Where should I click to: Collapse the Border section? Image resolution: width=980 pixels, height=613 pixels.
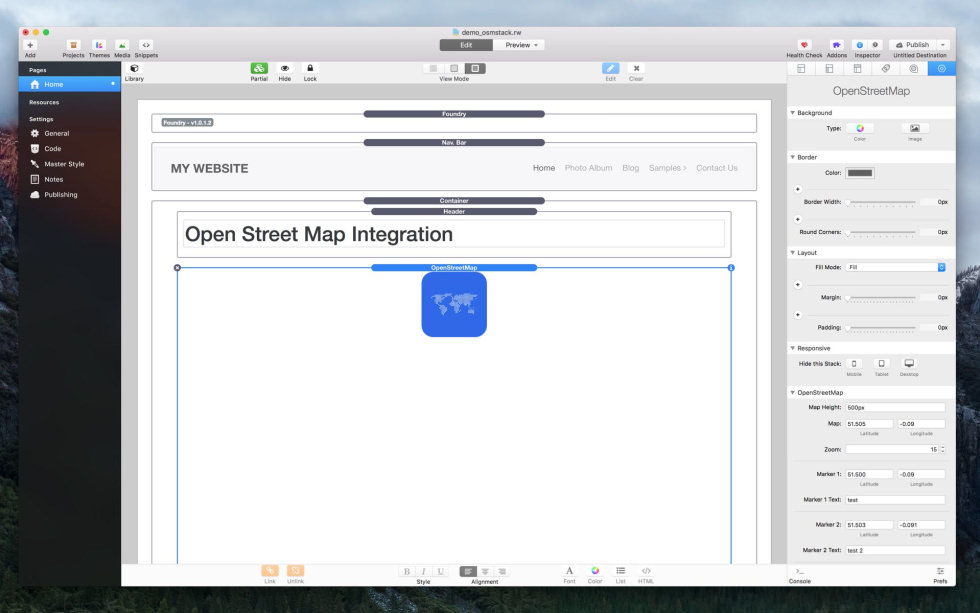click(x=792, y=157)
